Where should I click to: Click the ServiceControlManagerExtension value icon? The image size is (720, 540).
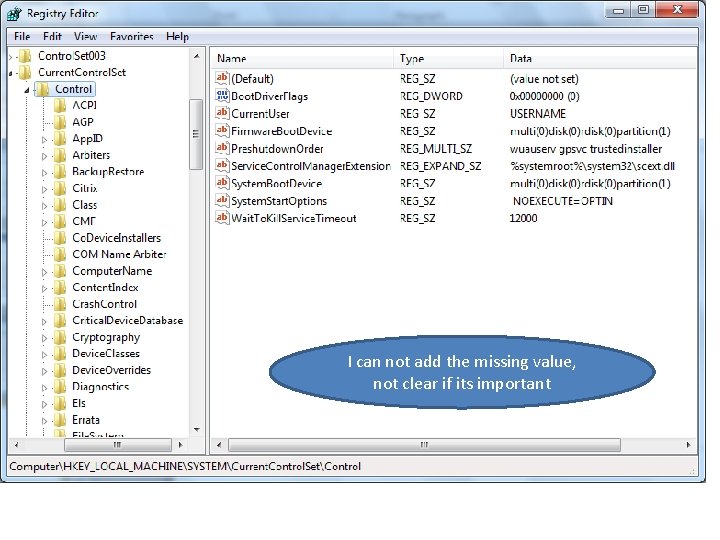tap(222, 165)
